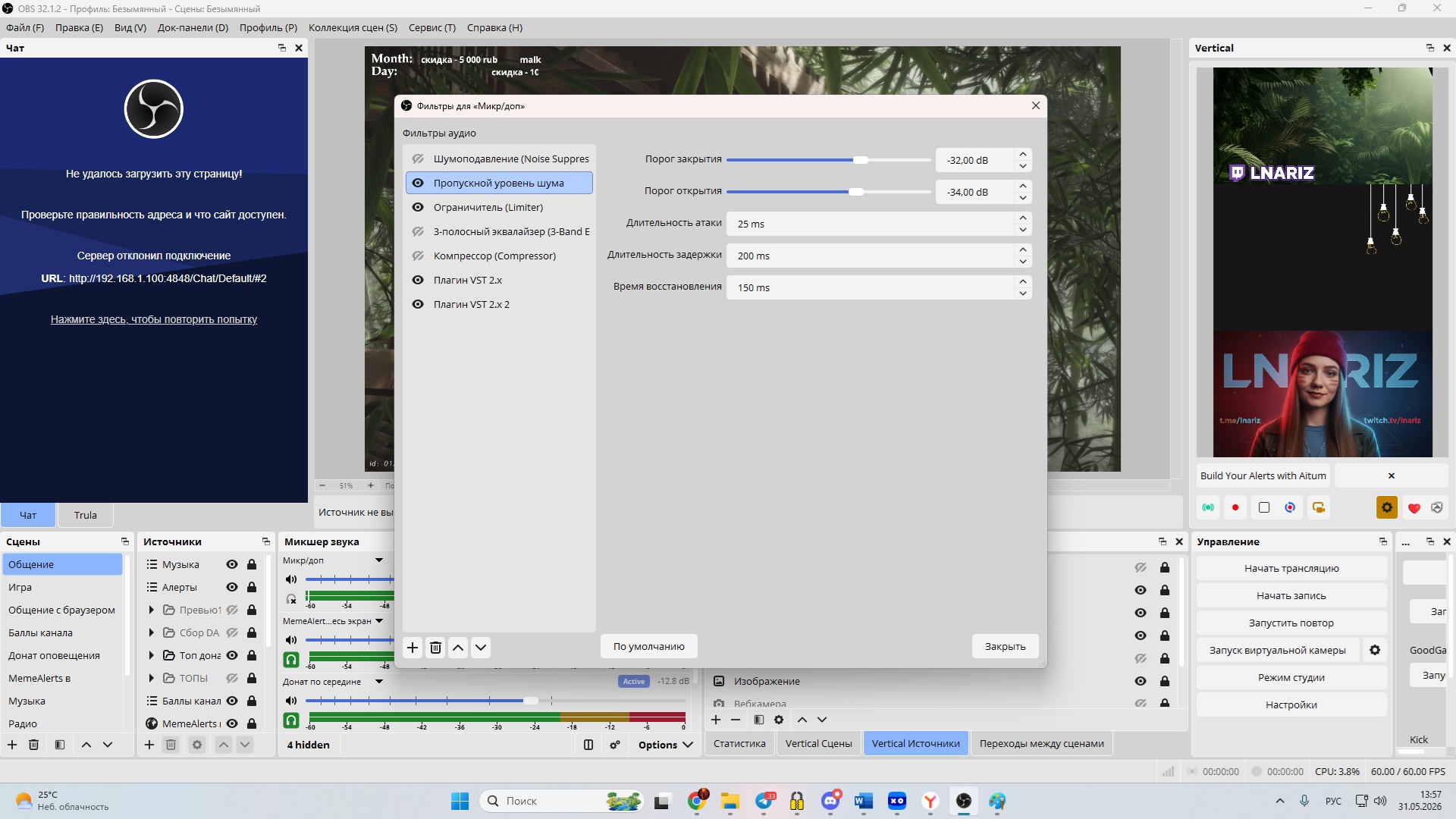The width and height of the screenshot is (1456, 819).
Task: Open Донат по середине channel dropdown
Action: tap(379, 682)
